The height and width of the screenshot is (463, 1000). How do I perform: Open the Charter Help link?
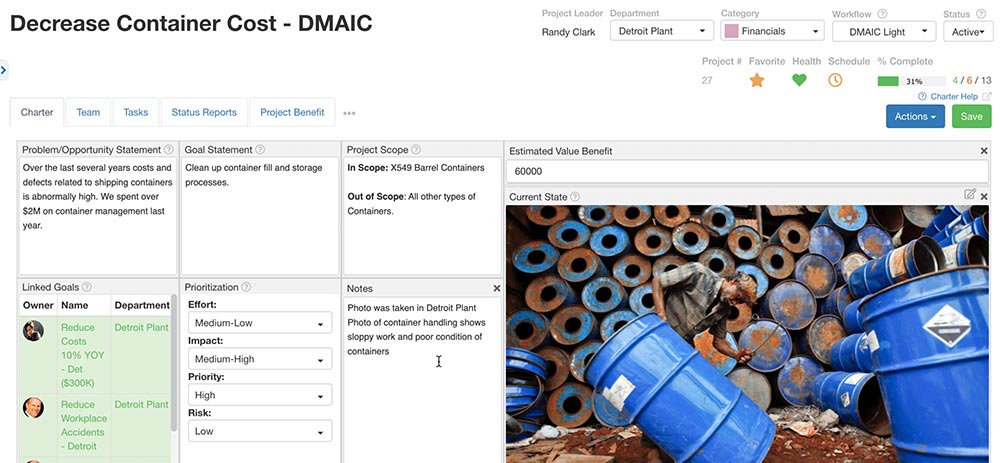point(954,97)
